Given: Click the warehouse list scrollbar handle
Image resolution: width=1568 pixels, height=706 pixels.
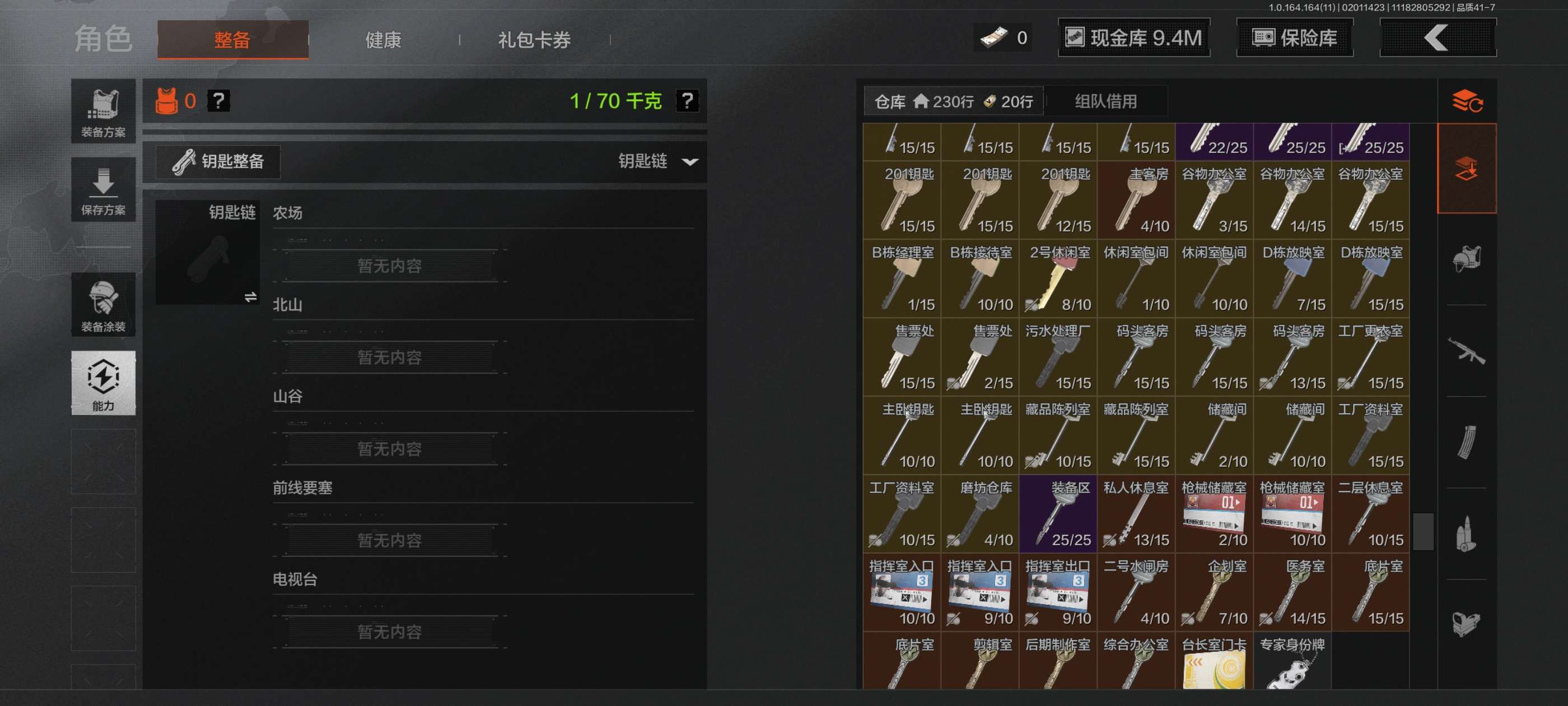Looking at the screenshot, I should pyautogui.click(x=1422, y=532).
